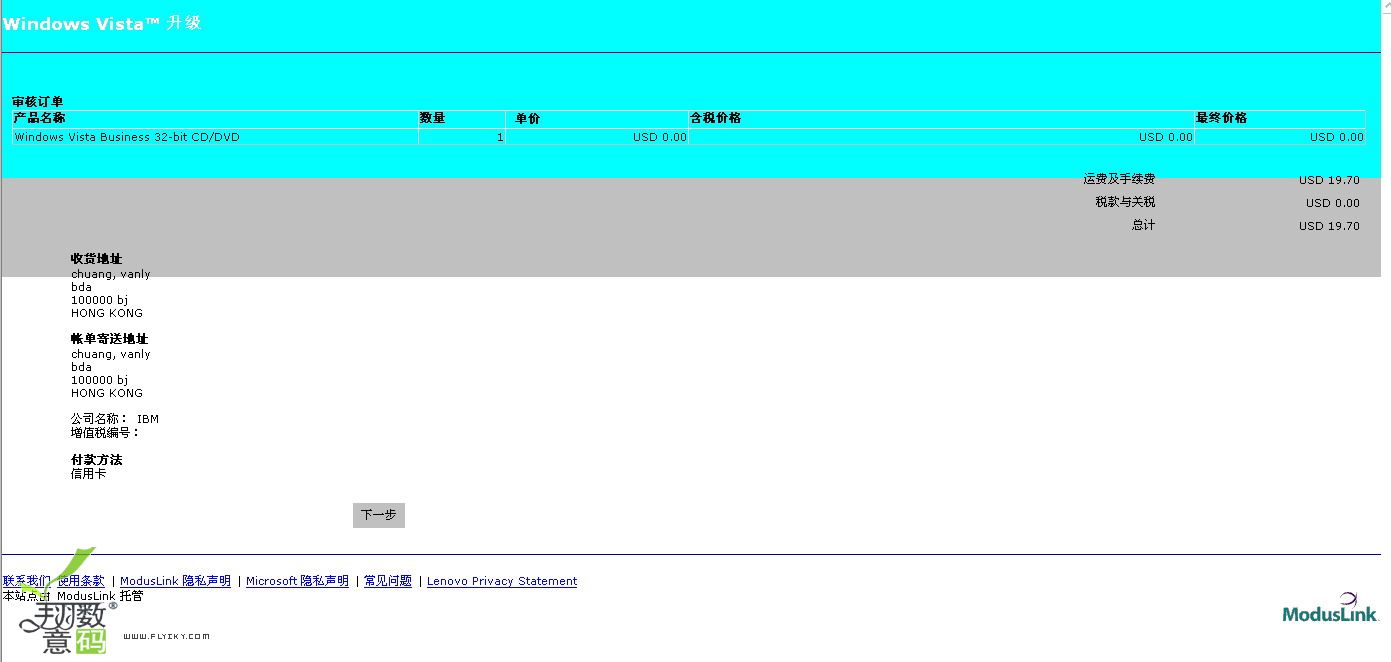Open the 使用条款 terms link
The height and width of the screenshot is (662, 1391).
81,581
